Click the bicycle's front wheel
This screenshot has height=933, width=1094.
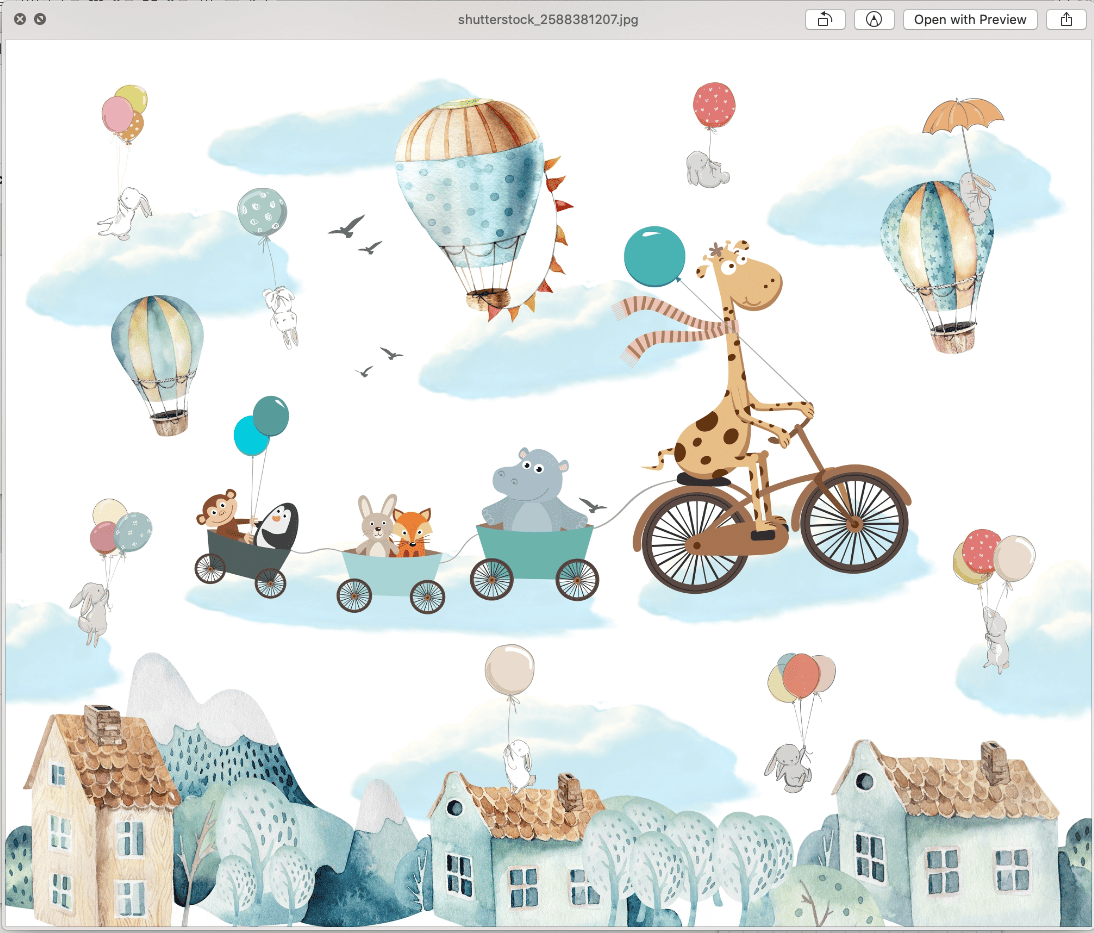point(853,520)
